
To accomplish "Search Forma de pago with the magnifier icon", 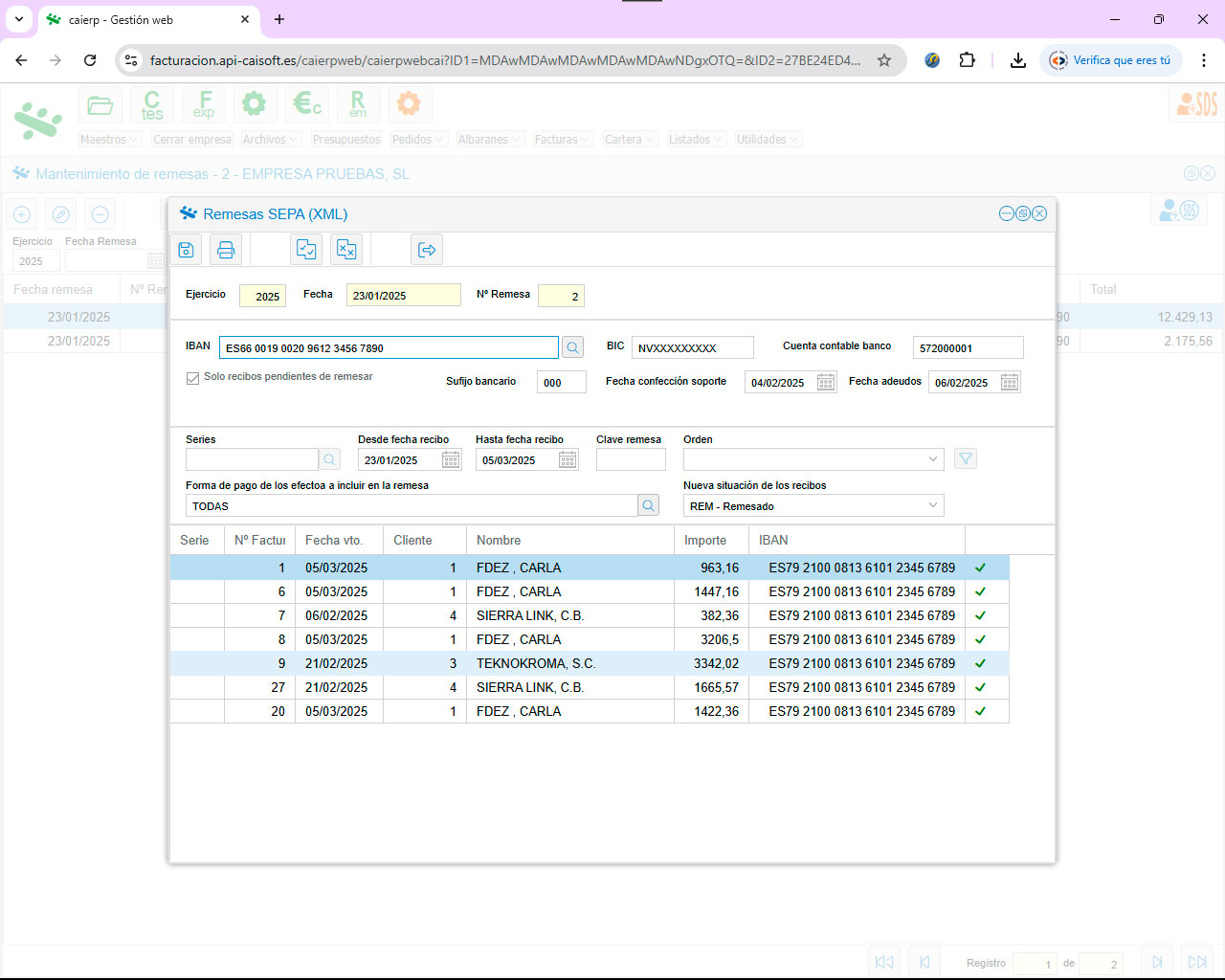I will [x=648, y=505].
